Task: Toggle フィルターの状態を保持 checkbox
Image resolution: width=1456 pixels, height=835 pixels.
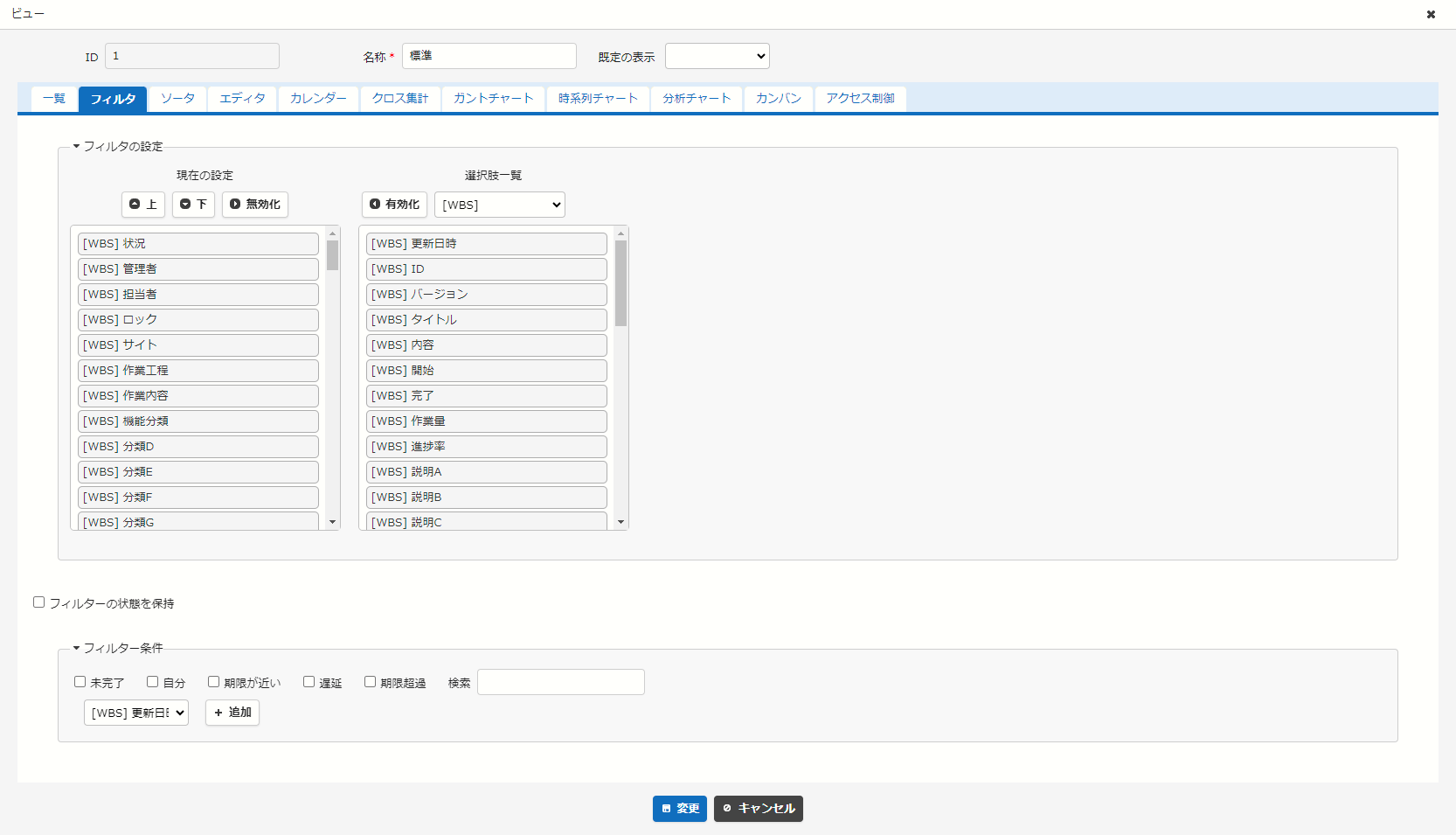Action: click(38, 602)
